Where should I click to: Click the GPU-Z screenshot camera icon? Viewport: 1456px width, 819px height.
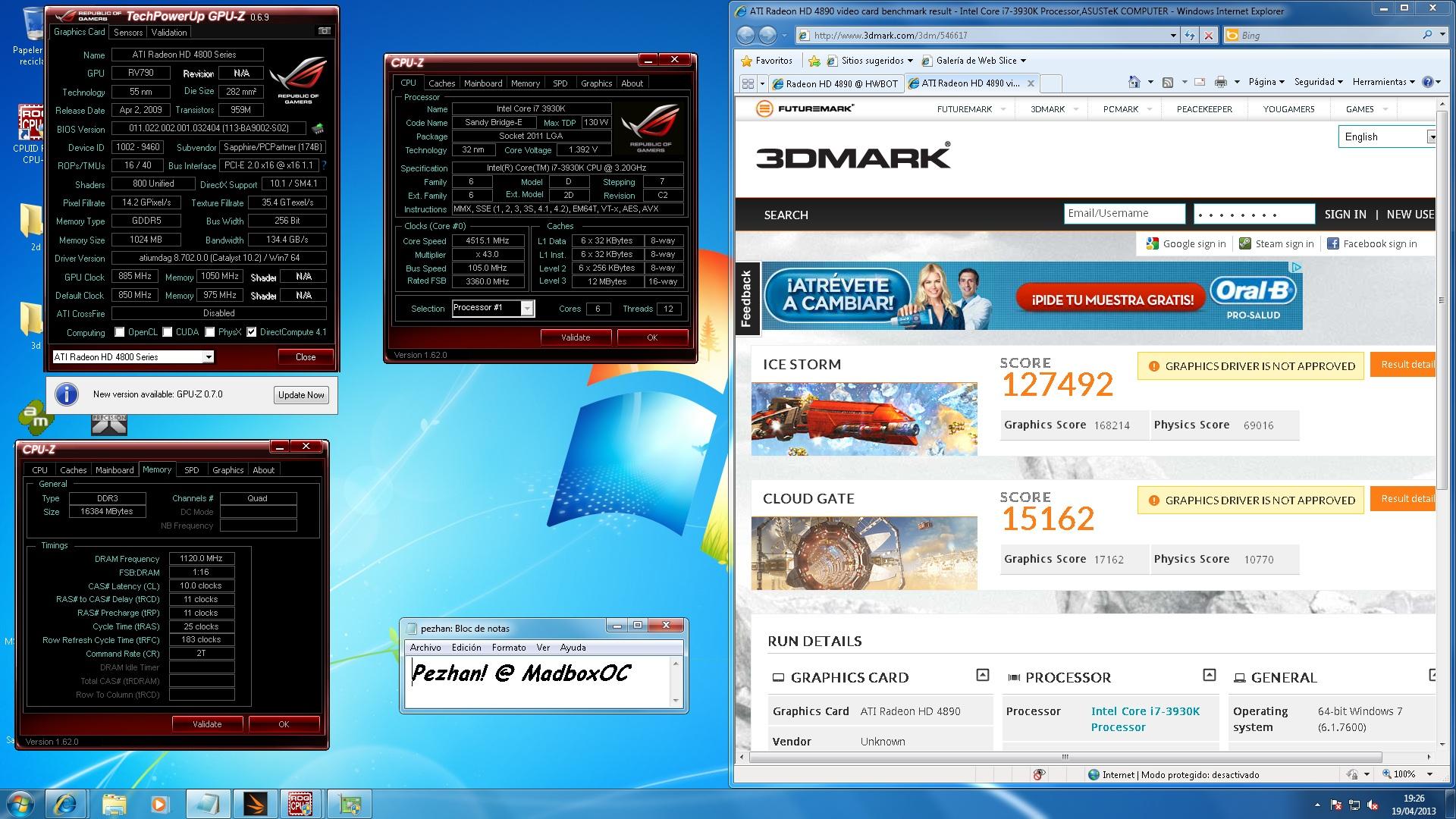tap(325, 31)
